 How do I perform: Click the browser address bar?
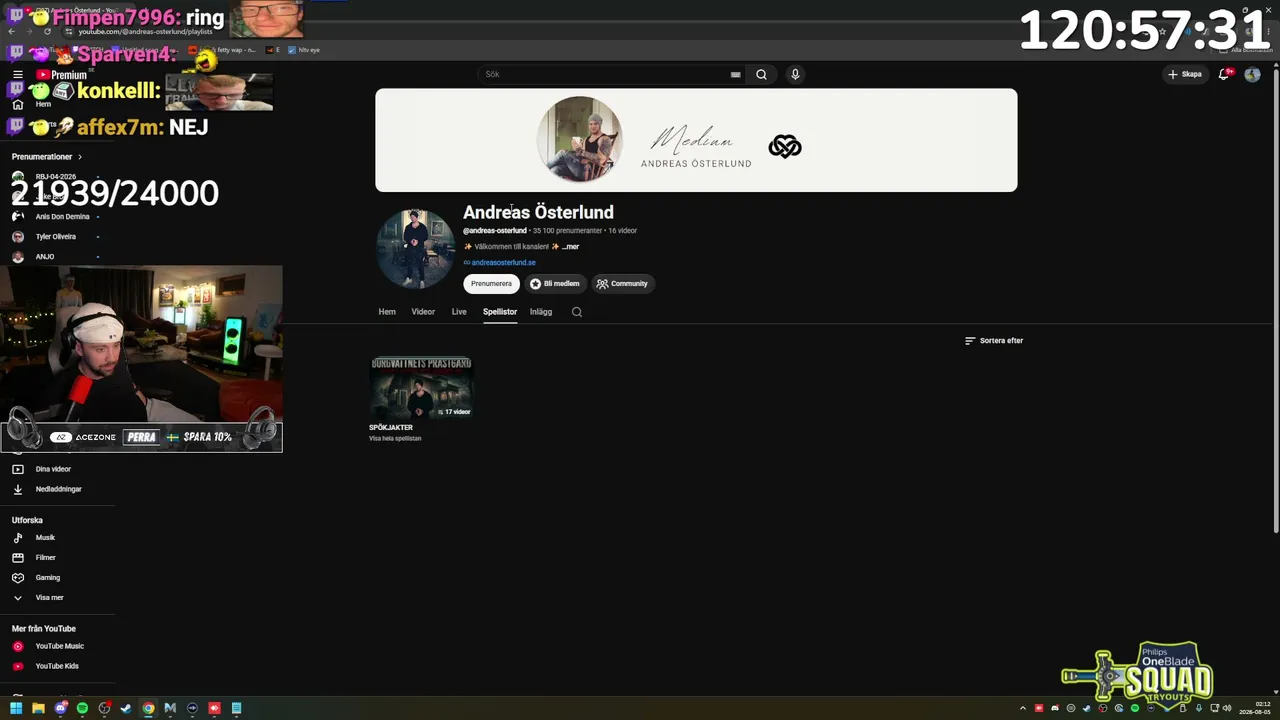[146, 31]
